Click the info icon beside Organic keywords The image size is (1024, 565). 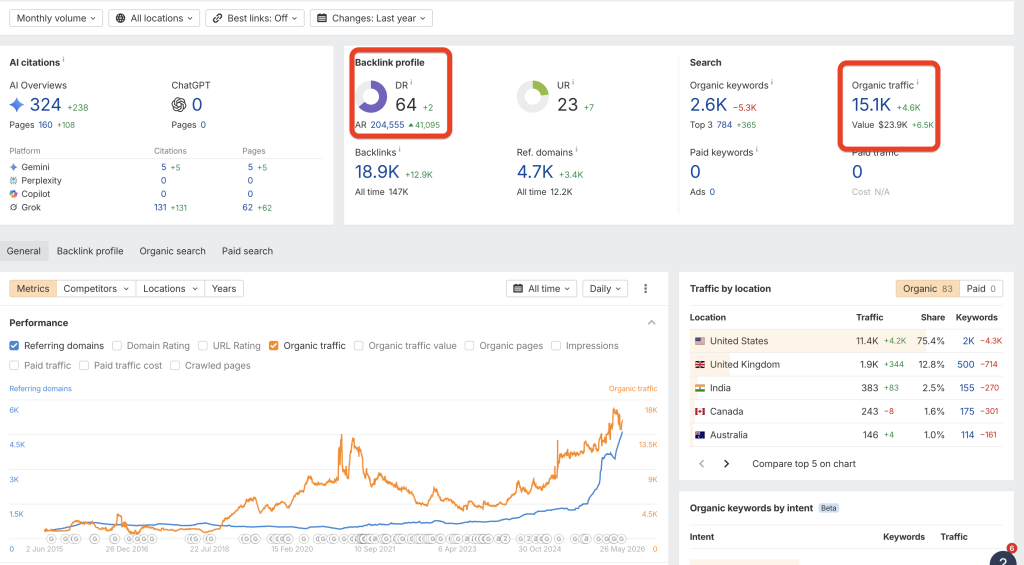[x=772, y=83]
